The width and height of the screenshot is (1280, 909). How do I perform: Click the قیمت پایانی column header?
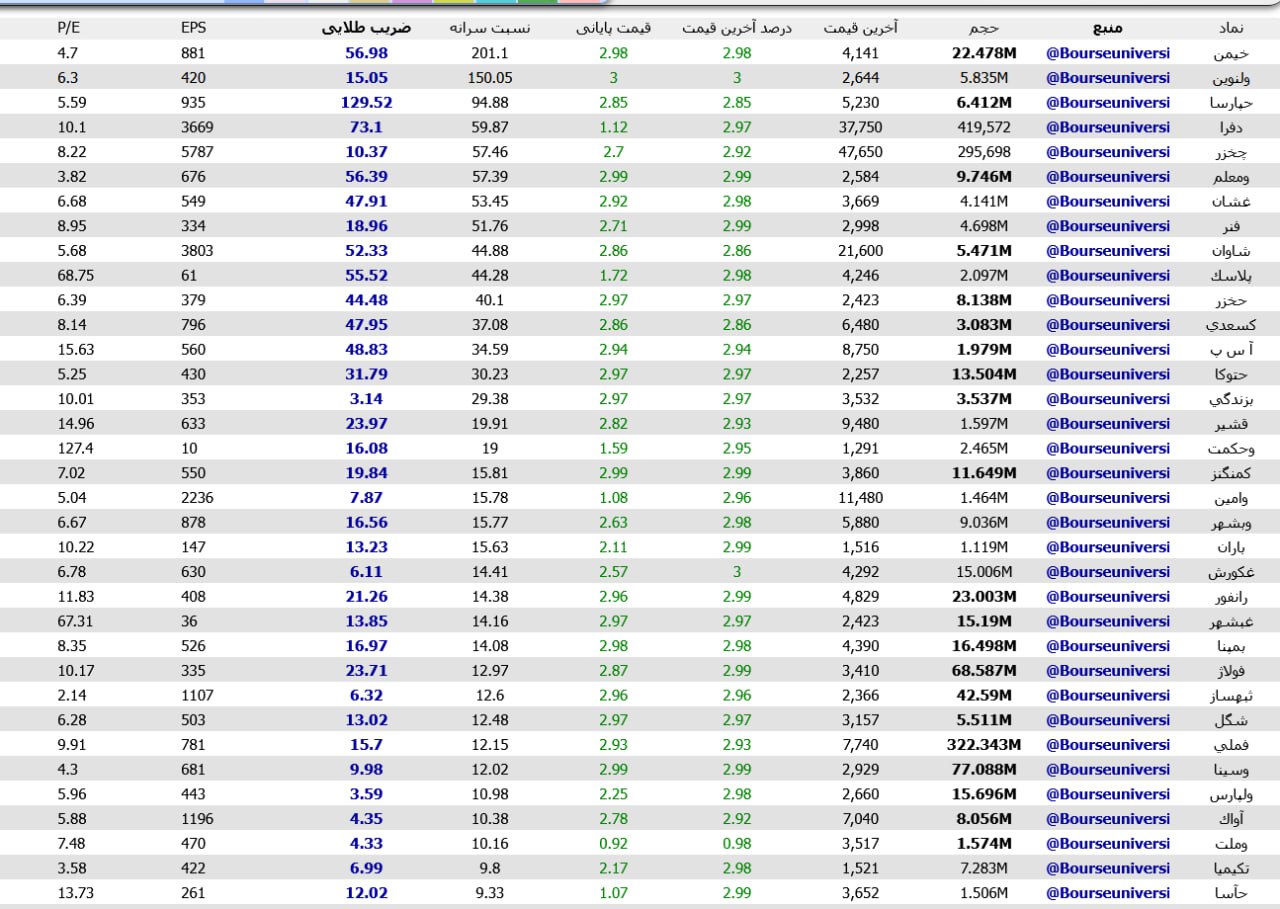[613, 28]
